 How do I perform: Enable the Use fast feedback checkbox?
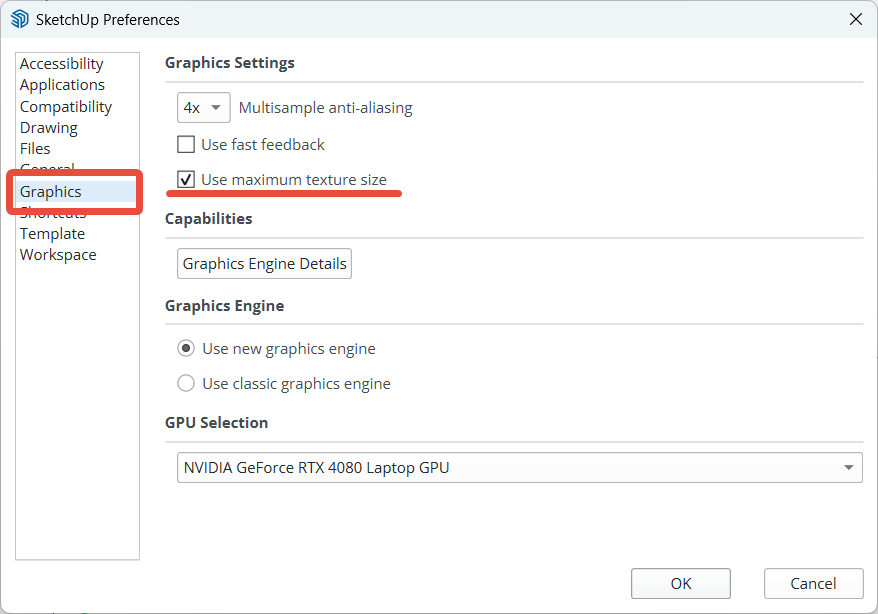[186, 145]
